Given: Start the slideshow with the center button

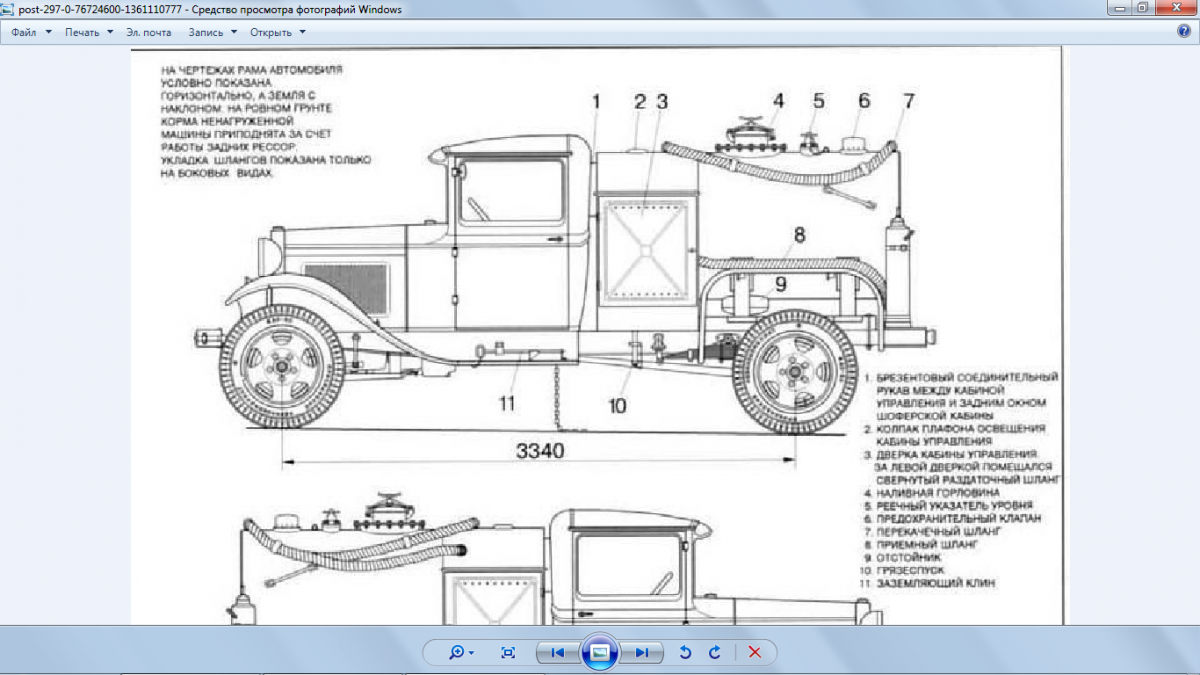Looking at the screenshot, I should click(599, 652).
